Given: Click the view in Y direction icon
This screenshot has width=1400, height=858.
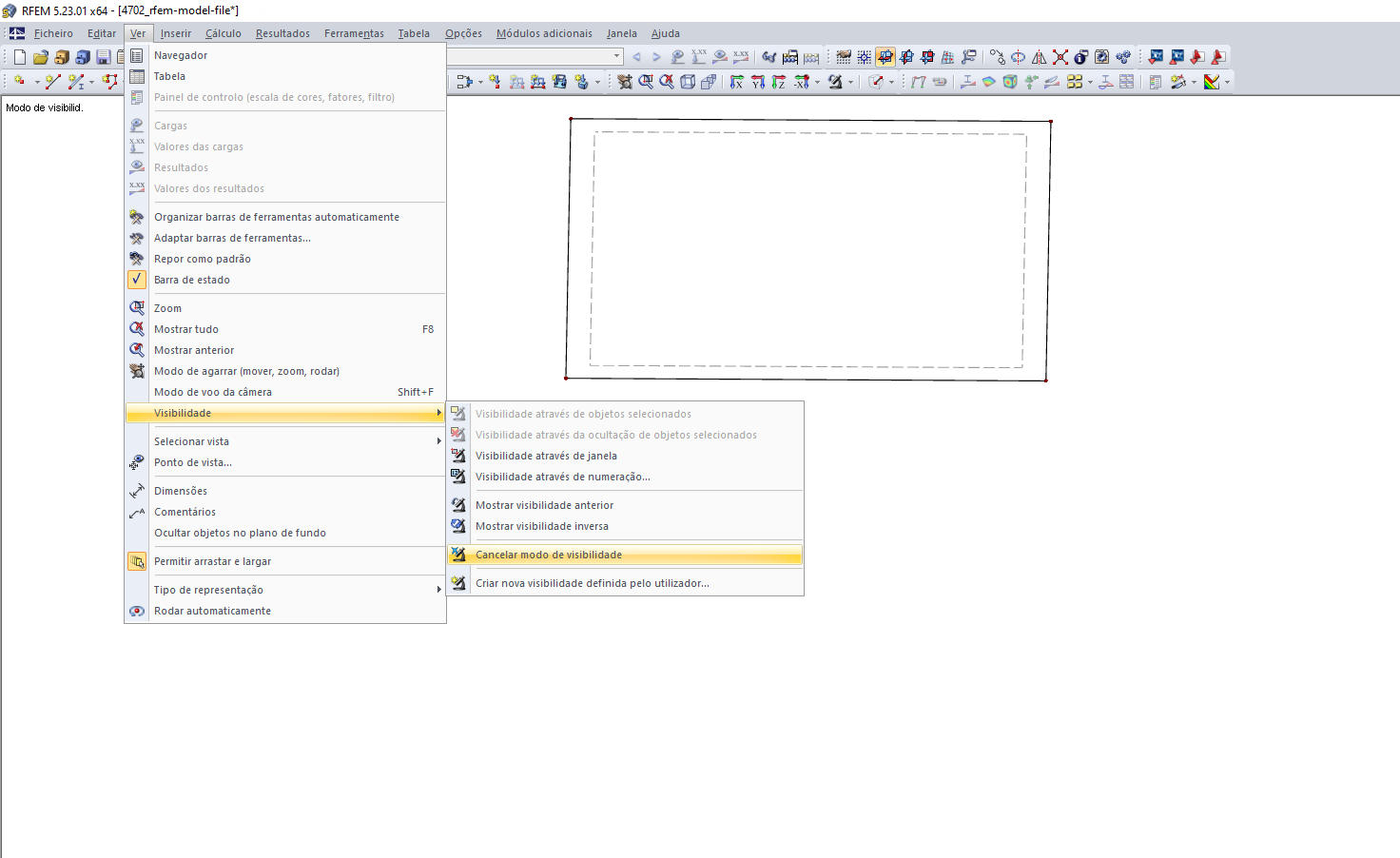Looking at the screenshot, I should pyautogui.click(x=758, y=82).
